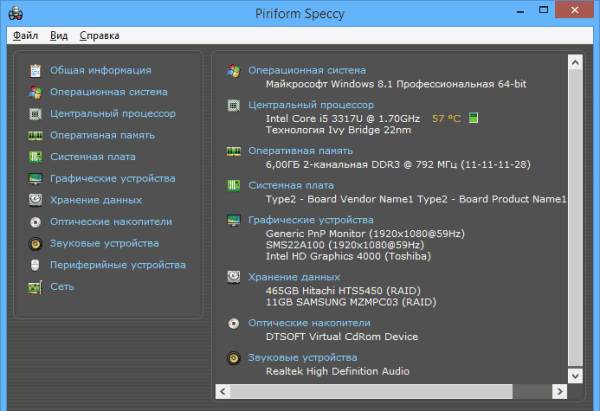Click the Операционная система heading link in summary
The width and height of the screenshot is (600, 411).
(306, 71)
